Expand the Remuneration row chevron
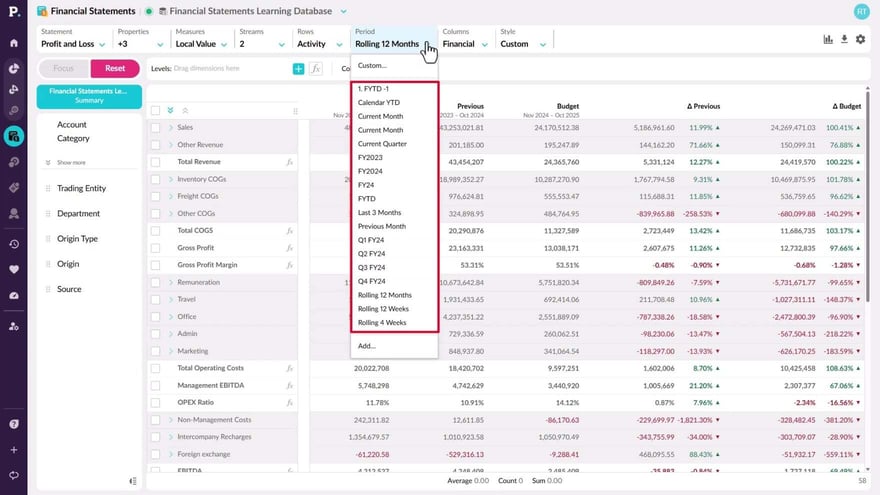Image resolution: width=880 pixels, height=495 pixels. (x=170, y=283)
